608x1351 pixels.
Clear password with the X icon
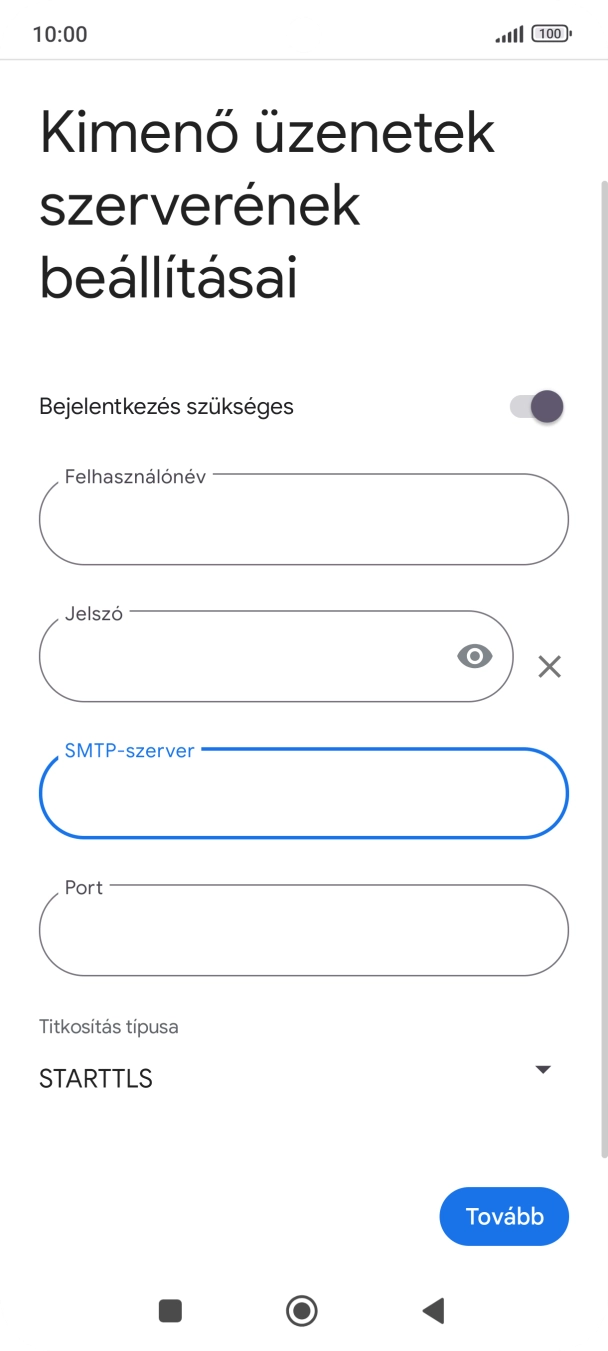(549, 666)
